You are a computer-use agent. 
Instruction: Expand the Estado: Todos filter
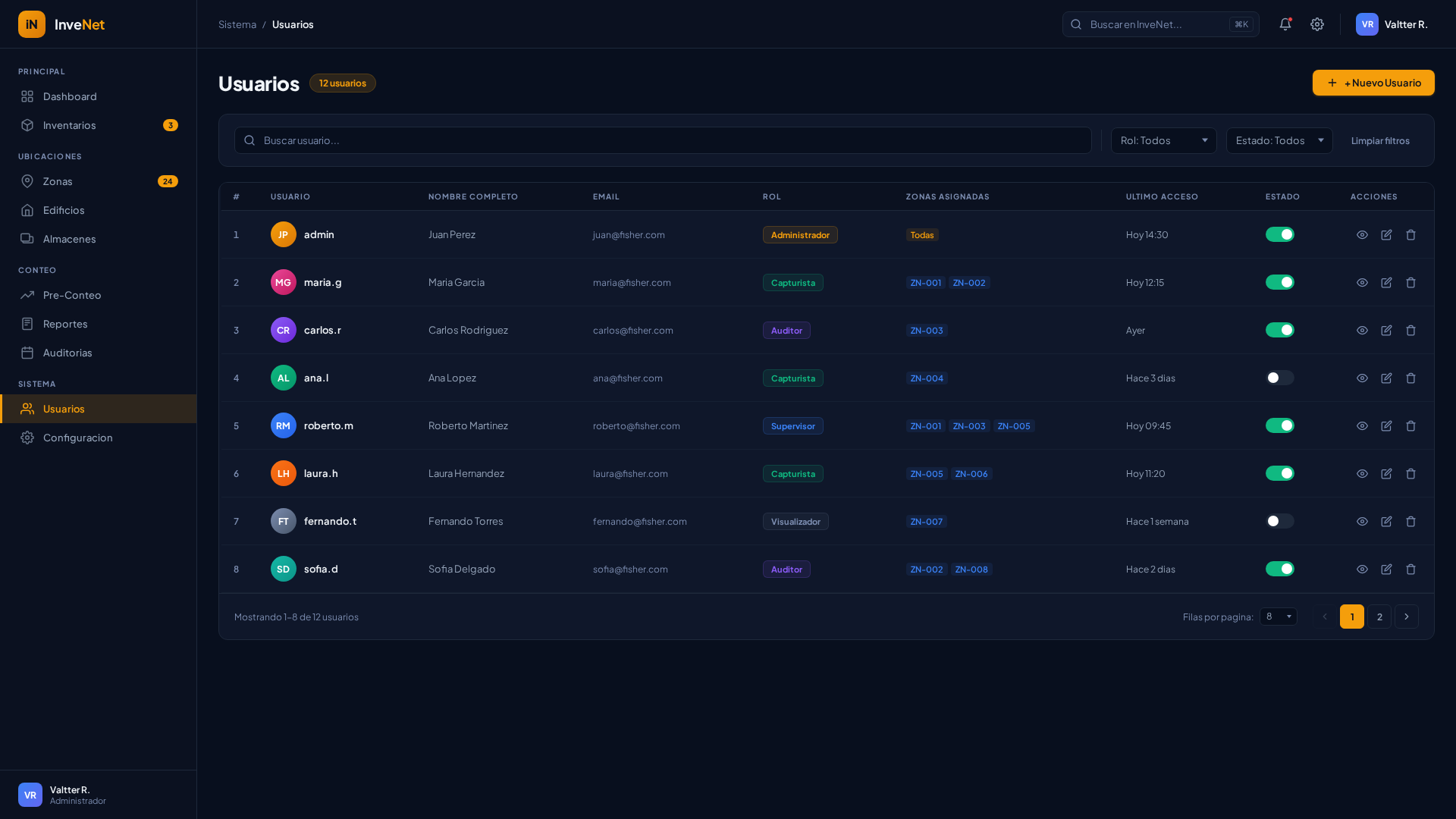(1279, 140)
